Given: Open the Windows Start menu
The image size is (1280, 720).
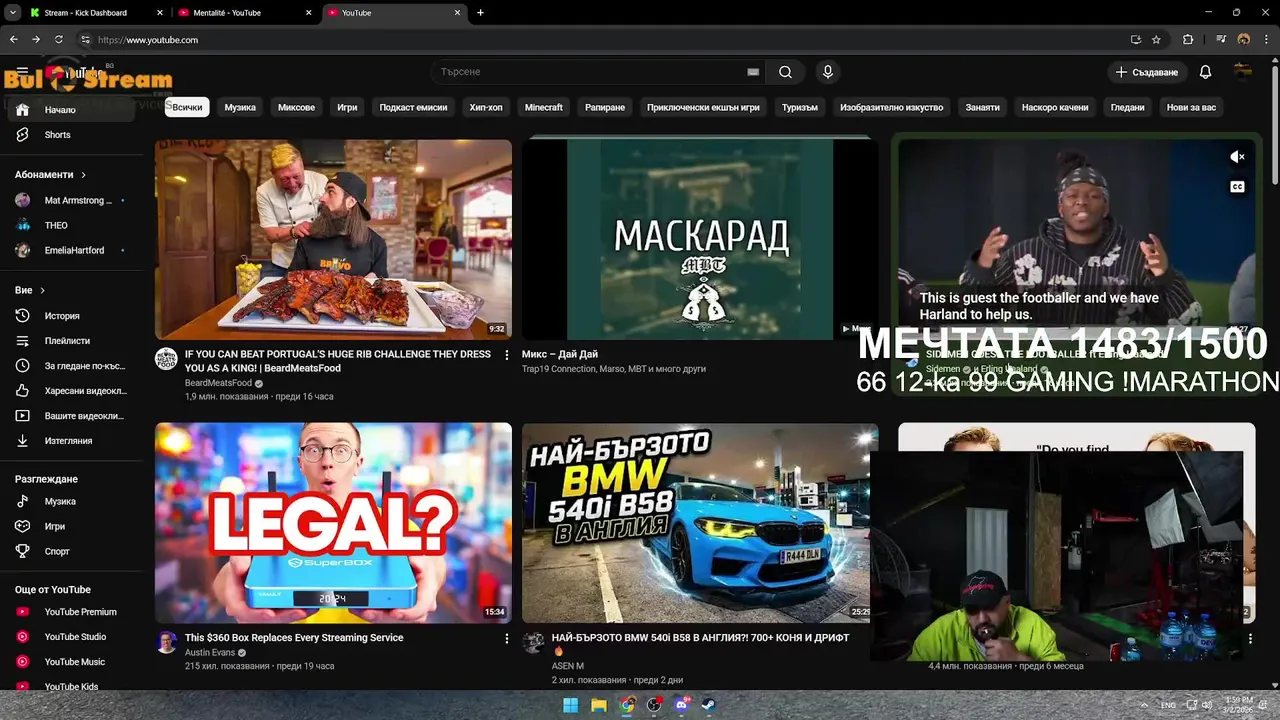Looking at the screenshot, I should coord(570,705).
